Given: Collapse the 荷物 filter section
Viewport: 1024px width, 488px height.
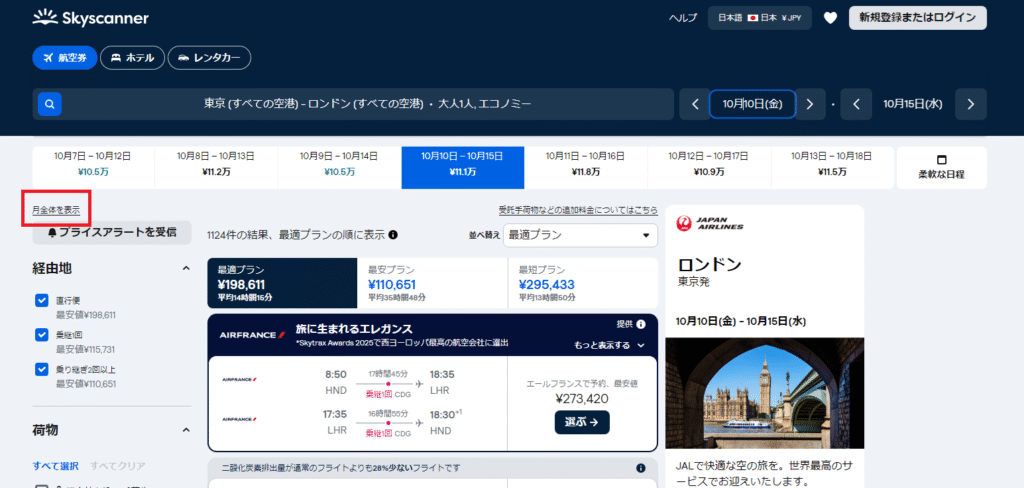Looking at the screenshot, I should click(x=185, y=431).
